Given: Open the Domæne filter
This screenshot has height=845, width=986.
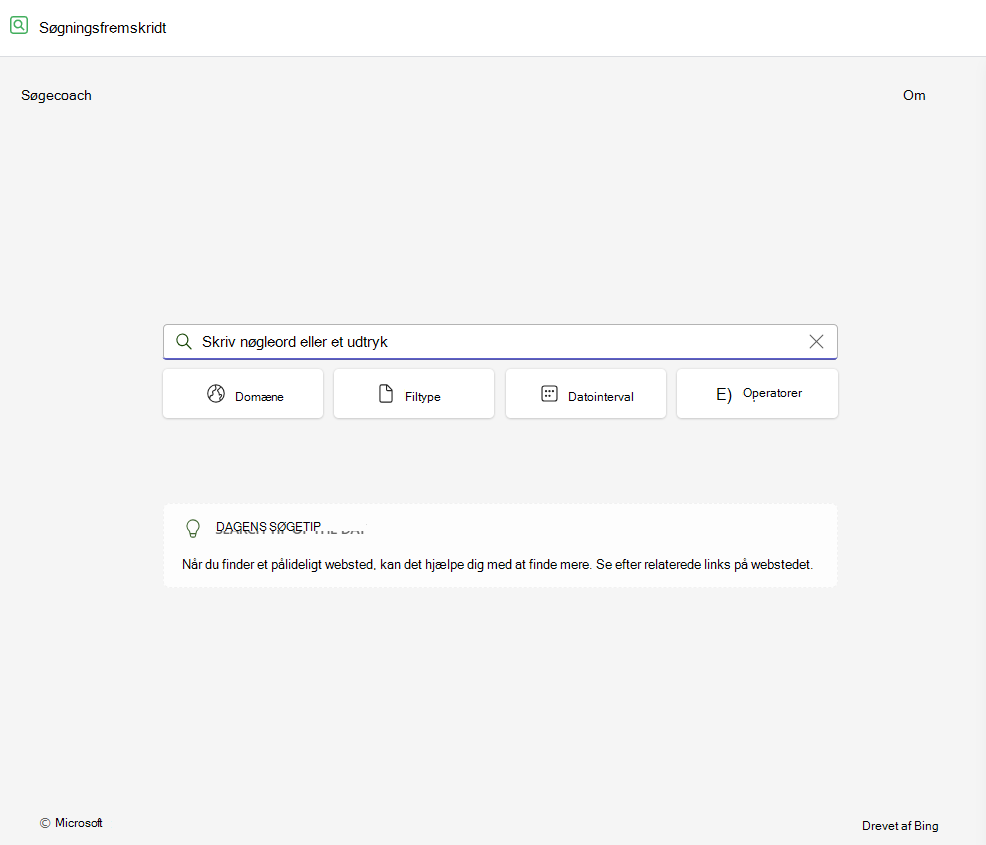Looking at the screenshot, I should point(243,394).
